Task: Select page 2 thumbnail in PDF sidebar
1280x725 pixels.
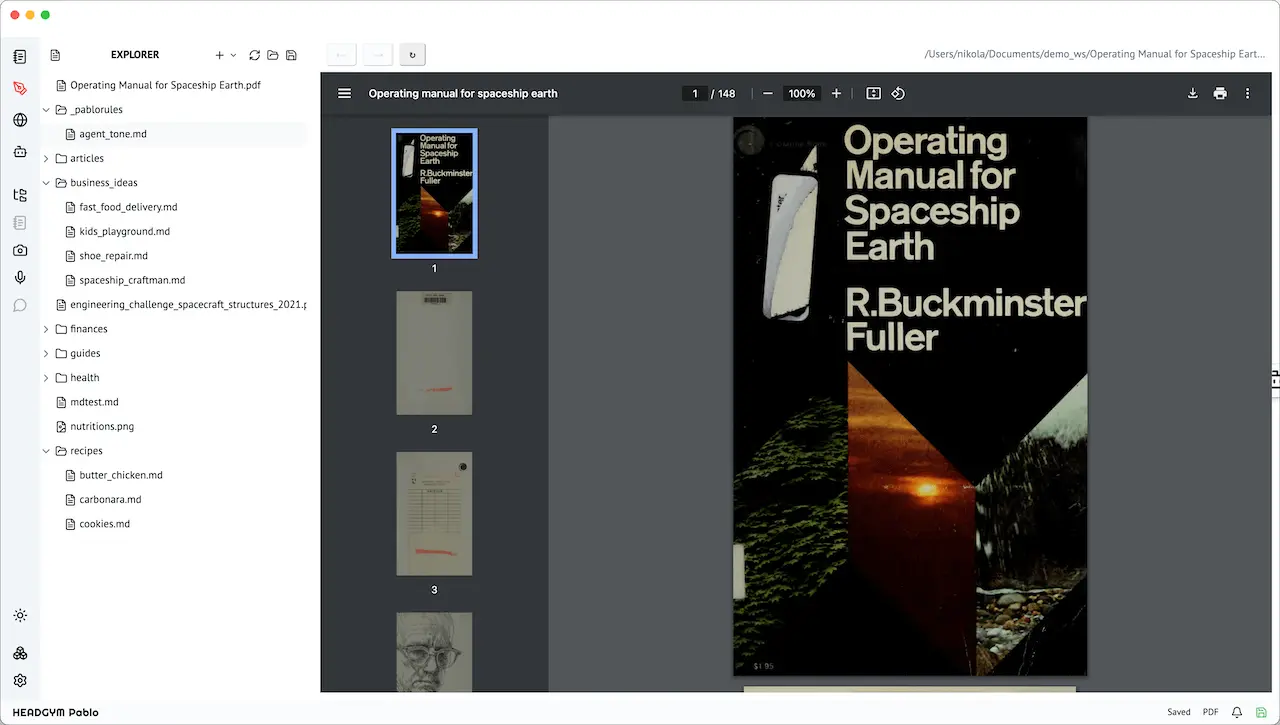Action: click(434, 353)
